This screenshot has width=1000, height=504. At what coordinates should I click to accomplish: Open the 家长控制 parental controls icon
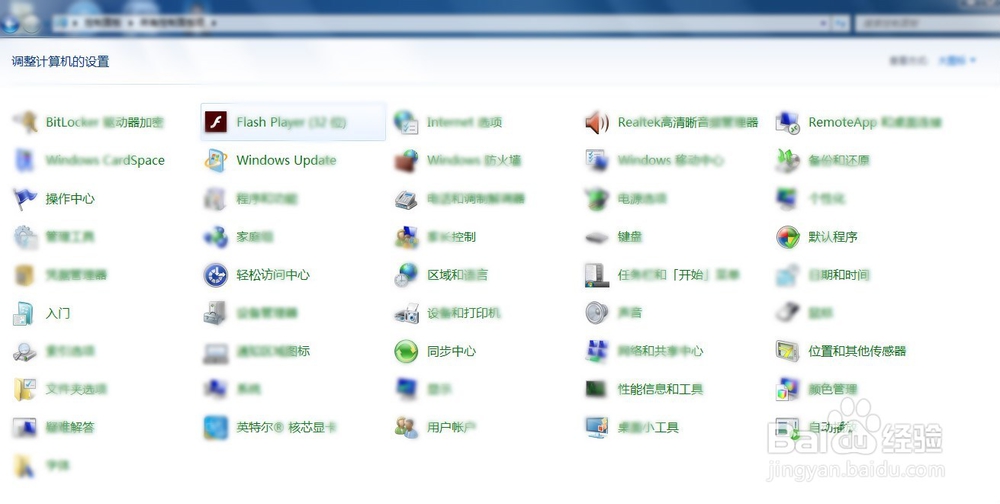(406, 237)
